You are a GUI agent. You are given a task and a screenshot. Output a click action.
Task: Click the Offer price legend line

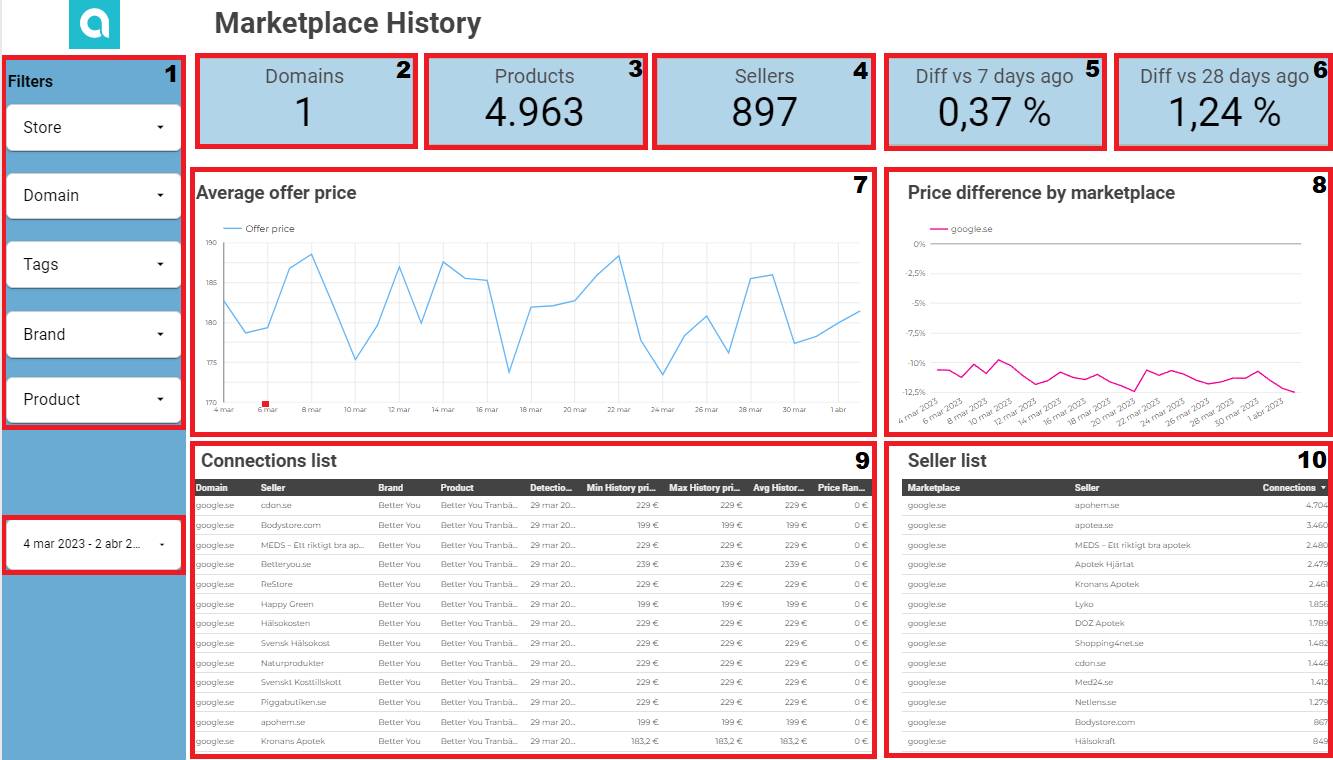tap(232, 229)
